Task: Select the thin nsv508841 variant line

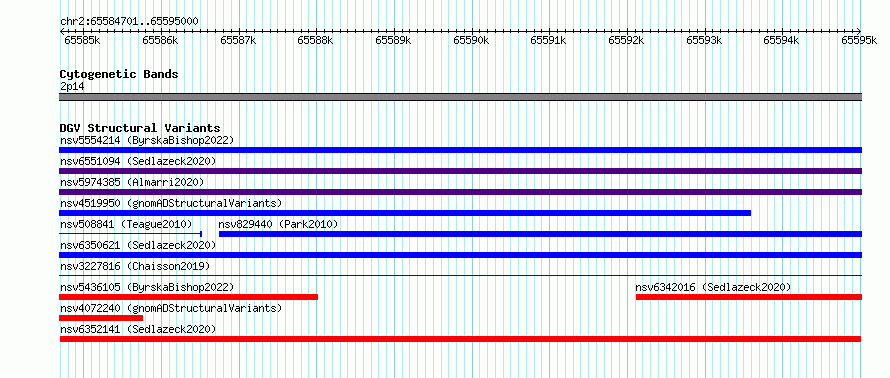Action: coord(131,234)
